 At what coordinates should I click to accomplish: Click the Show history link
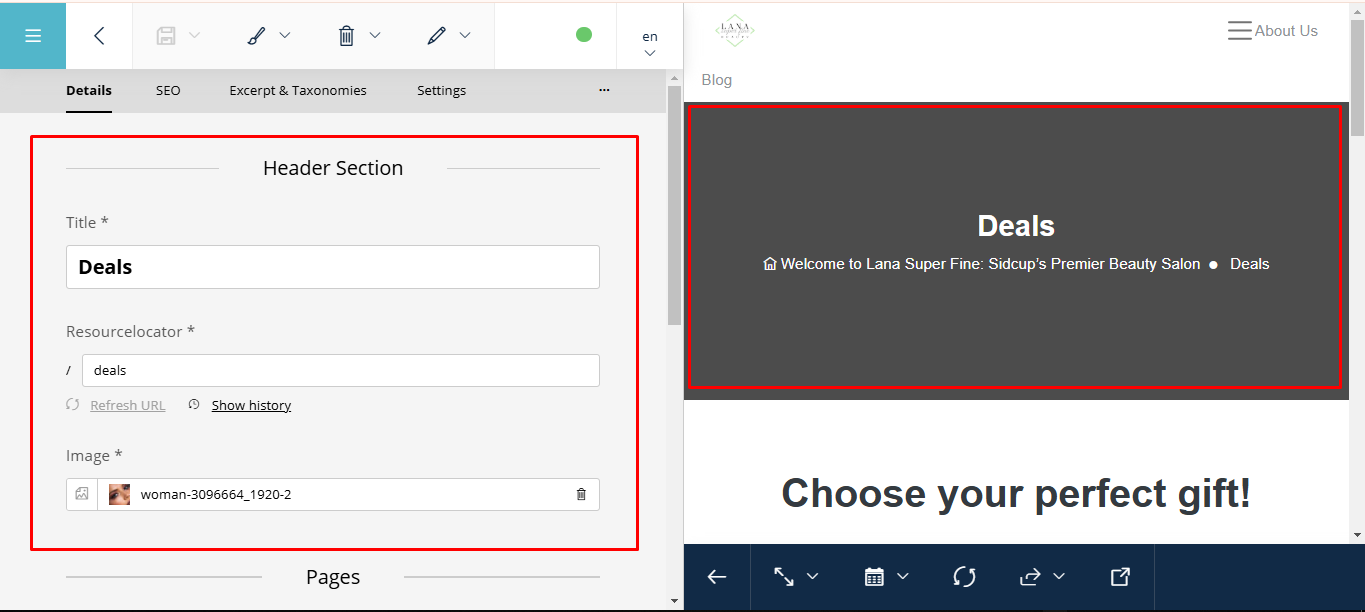point(251,405)
